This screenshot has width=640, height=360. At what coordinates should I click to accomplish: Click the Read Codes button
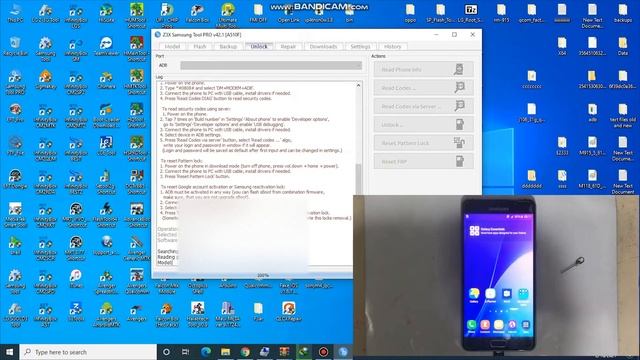tap(424, 88)
